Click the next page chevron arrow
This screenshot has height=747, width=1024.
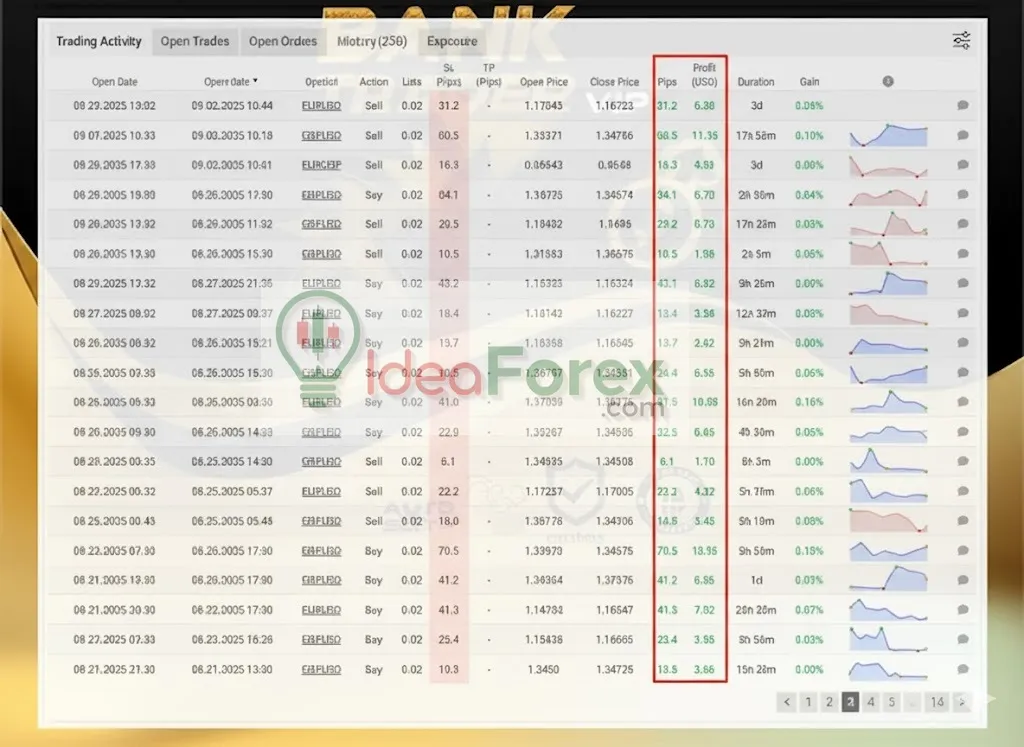[962, 702]
